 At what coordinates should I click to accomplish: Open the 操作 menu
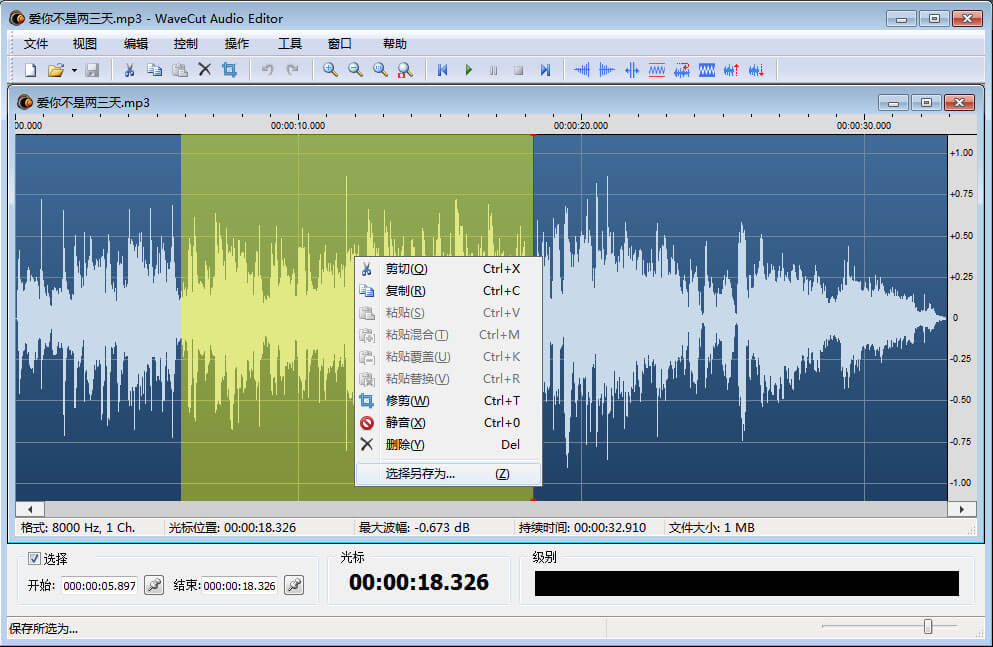click(237, 44)
